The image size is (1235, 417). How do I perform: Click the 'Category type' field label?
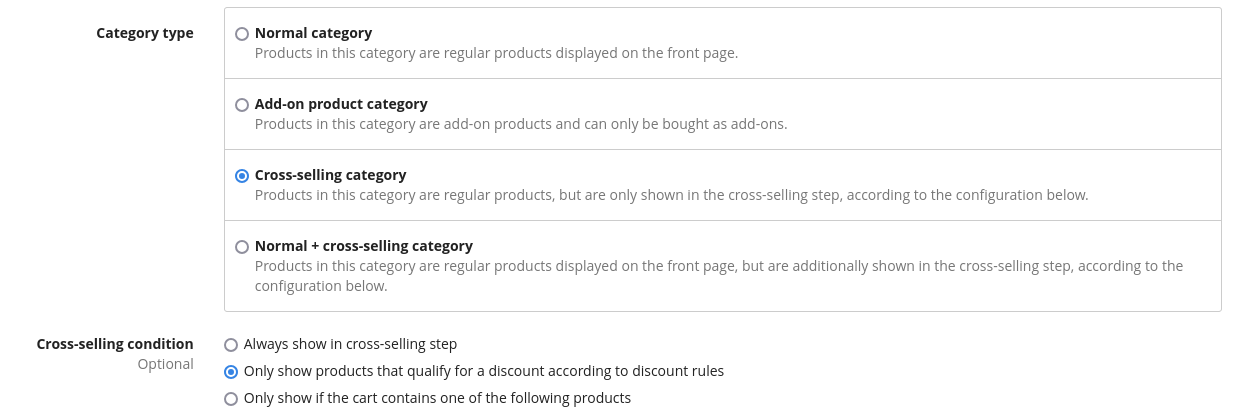tap(145, 33)
